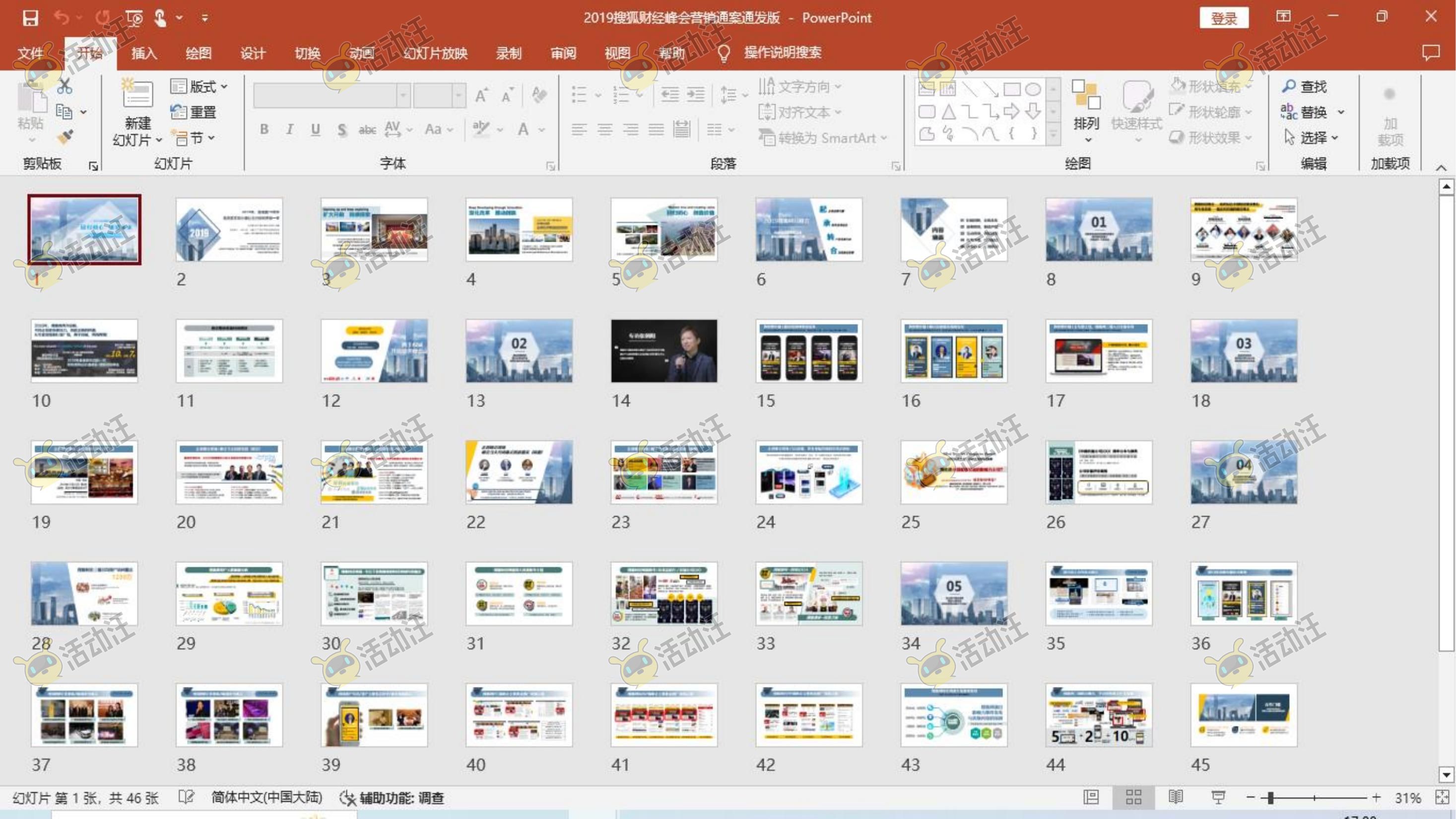The image size is (1456, 819).
Task: Start slideshow from beginning icon in title bar
Action: point(134,18)
